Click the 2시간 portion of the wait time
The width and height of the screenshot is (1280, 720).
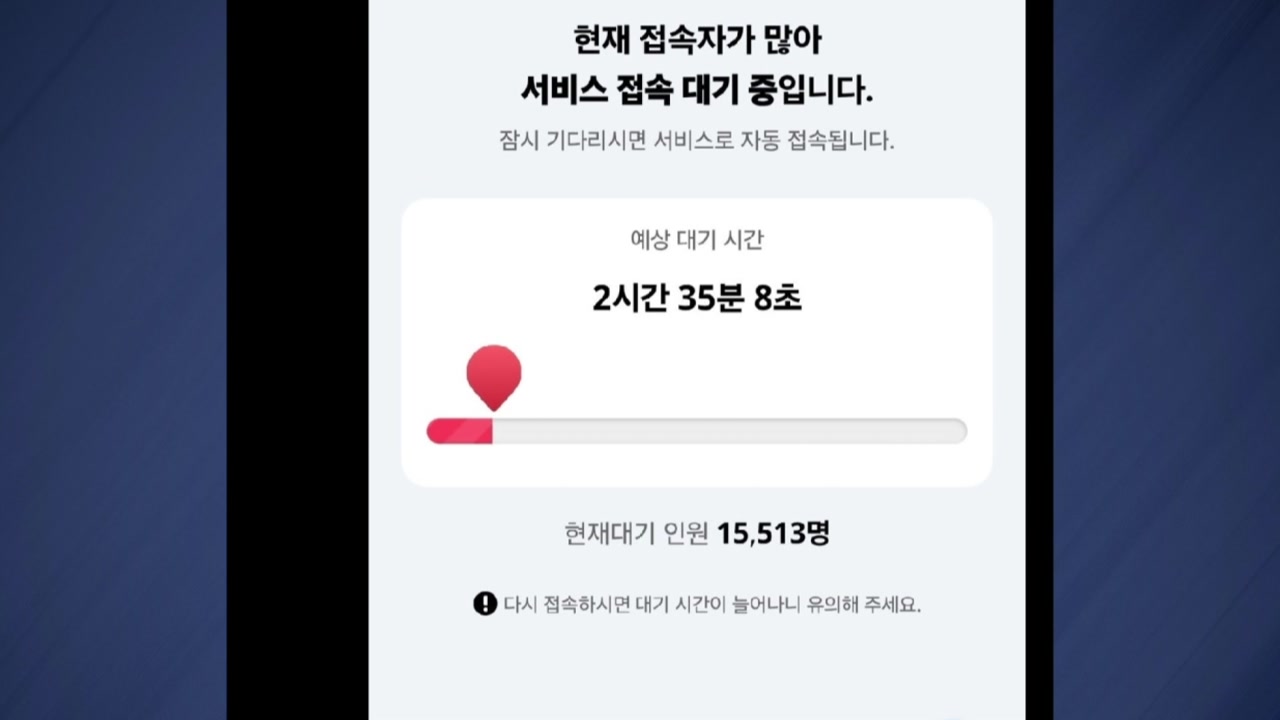click(628, 298)
